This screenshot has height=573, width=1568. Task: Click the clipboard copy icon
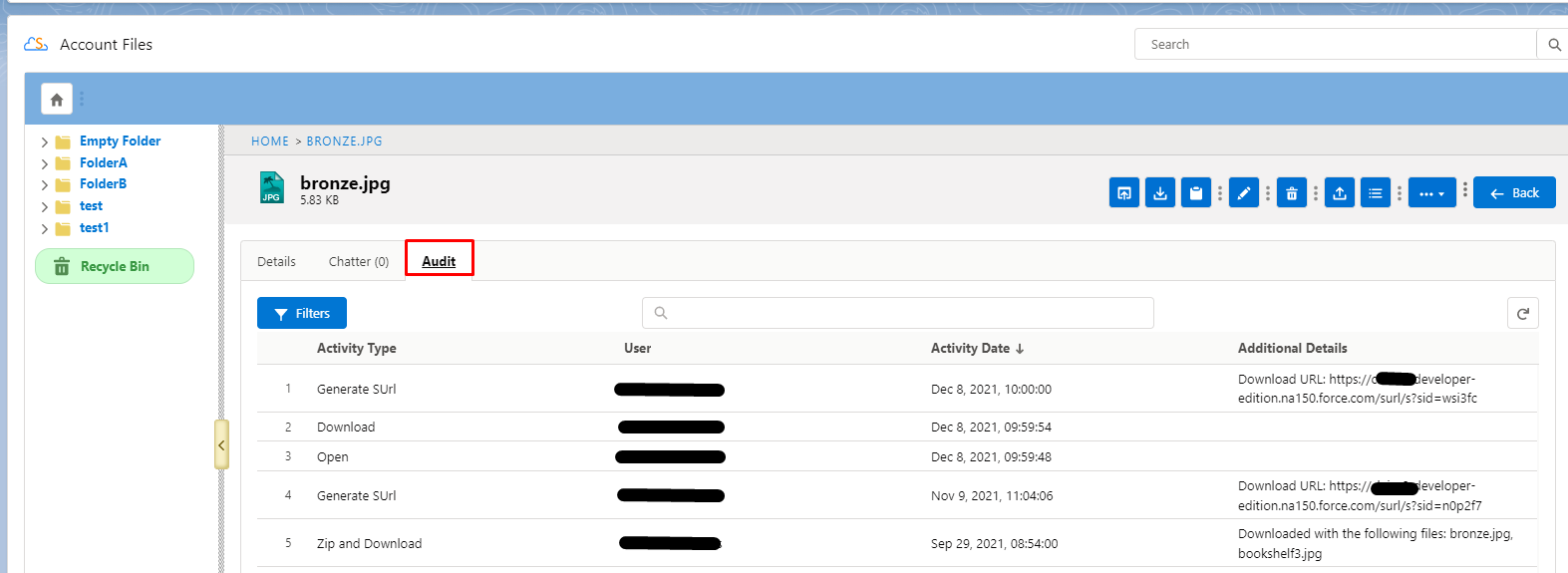[1195, 193]
